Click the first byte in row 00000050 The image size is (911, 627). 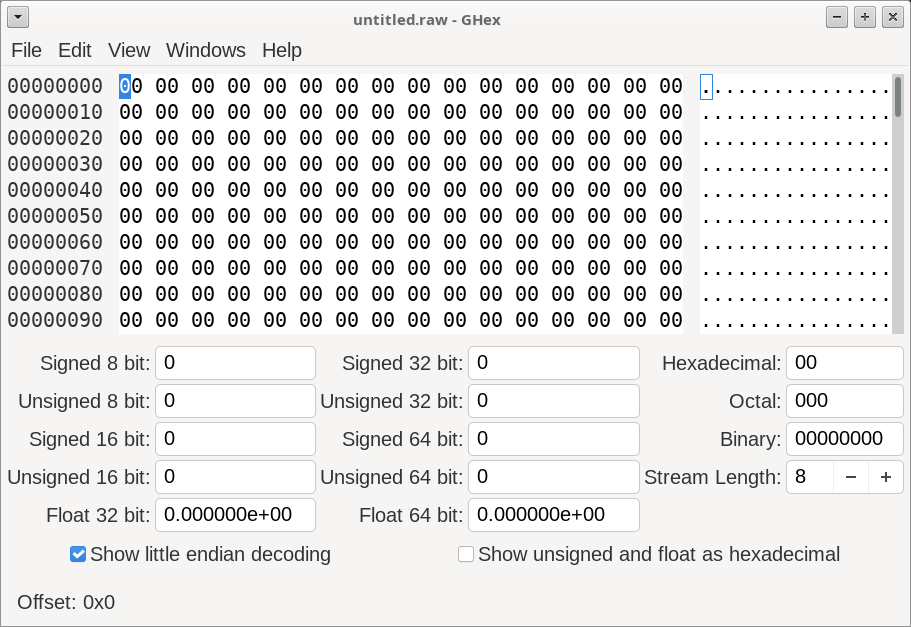point(131,216)
